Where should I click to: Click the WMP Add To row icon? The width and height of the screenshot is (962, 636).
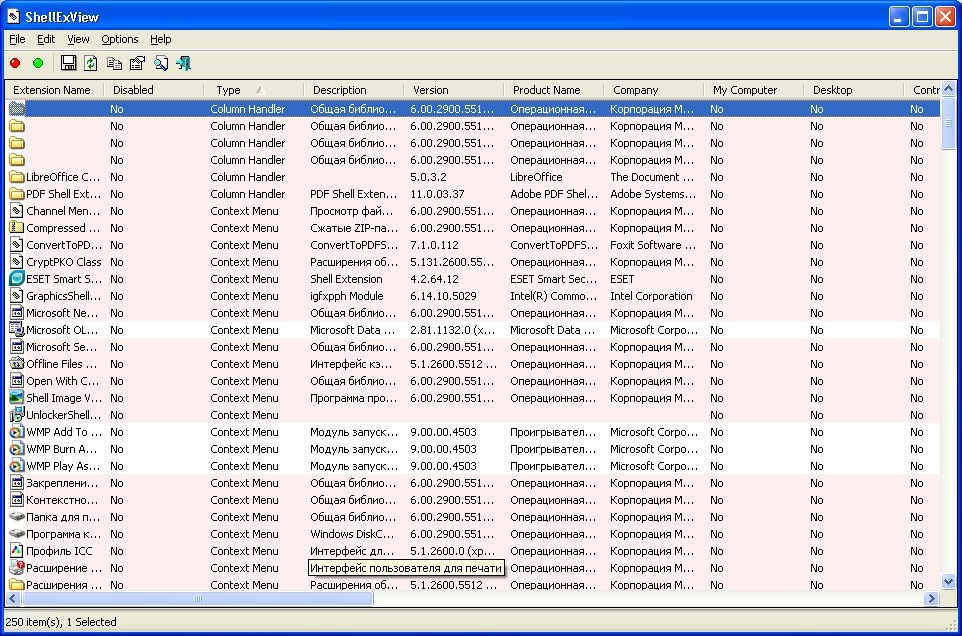[x=17, y=432]
